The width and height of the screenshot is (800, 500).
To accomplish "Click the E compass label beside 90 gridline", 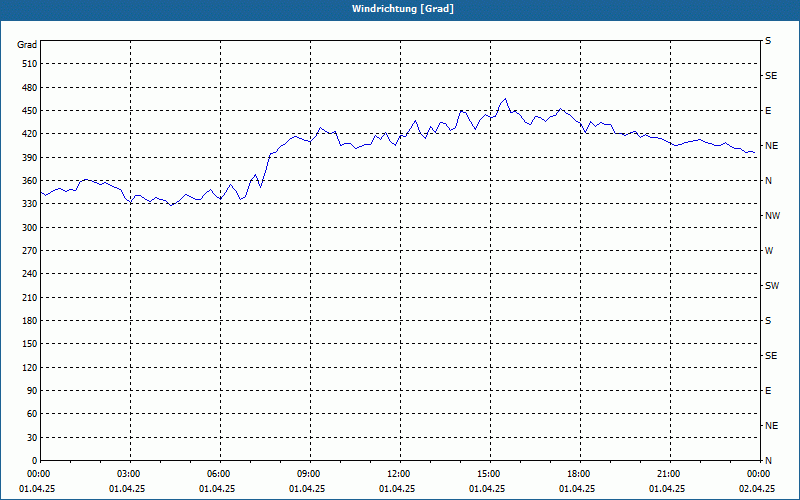I will (768, 391).
